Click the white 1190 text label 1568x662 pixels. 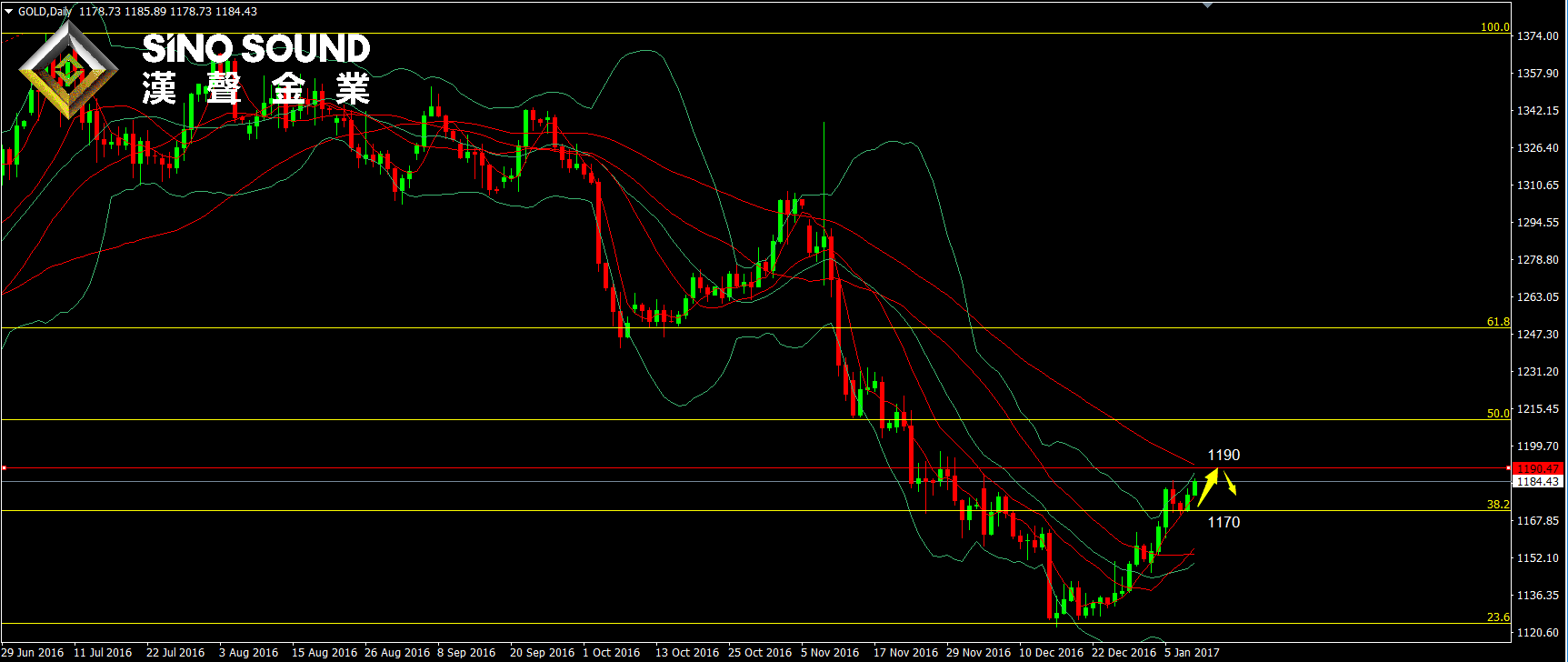[x=1223, y=455]
